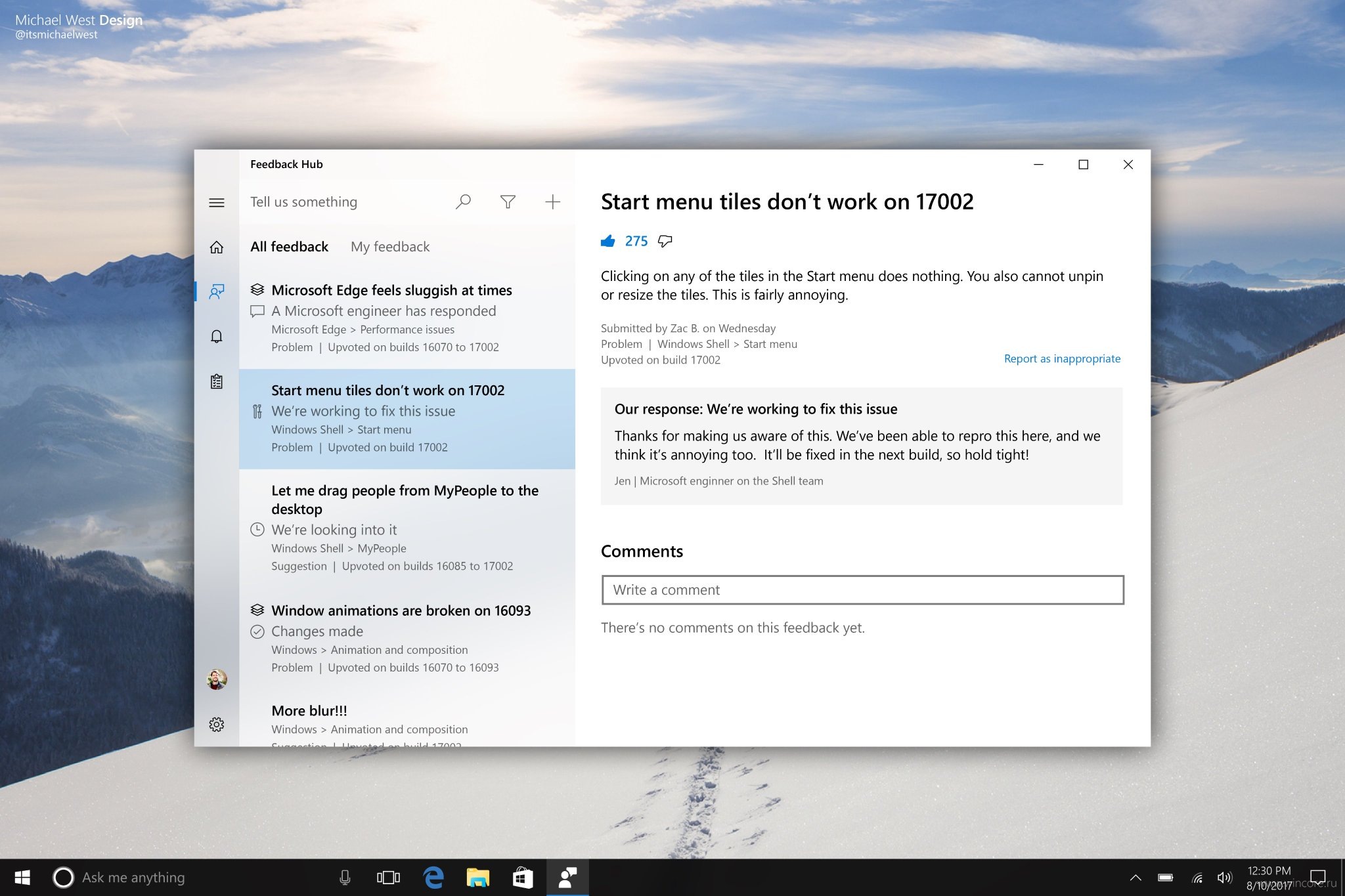Open Task View on the taskbar
The height and width of the screenshot is (896, 1345).
coord(388,878)
